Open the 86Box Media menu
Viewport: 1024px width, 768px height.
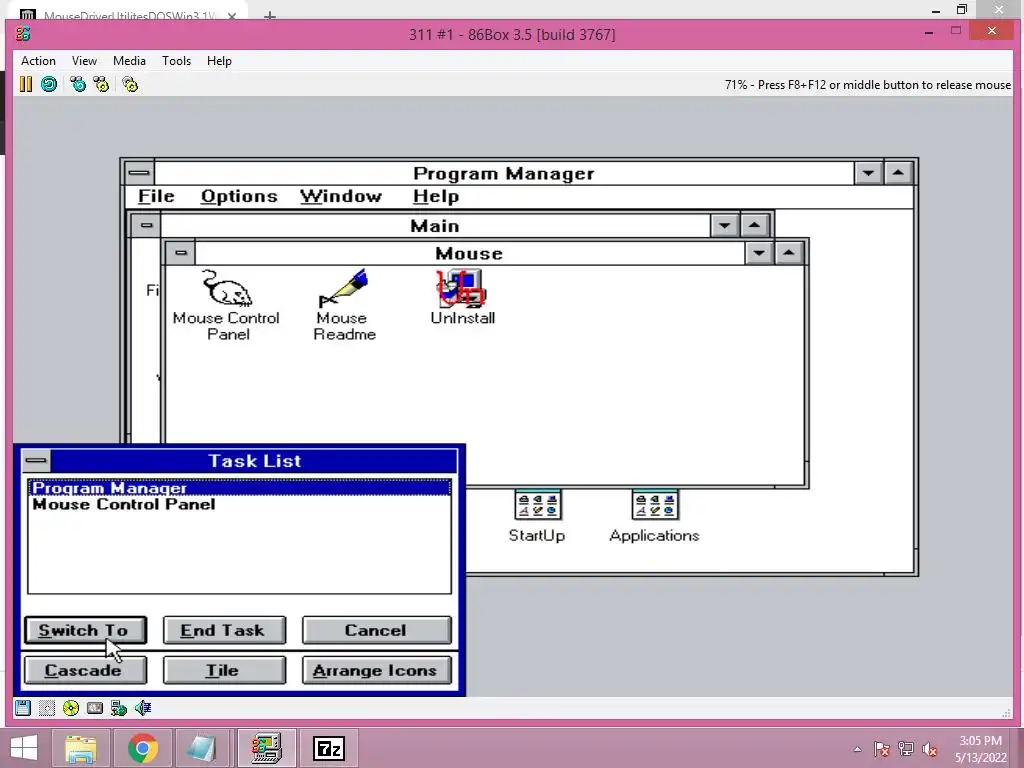[x=129, y=61]
